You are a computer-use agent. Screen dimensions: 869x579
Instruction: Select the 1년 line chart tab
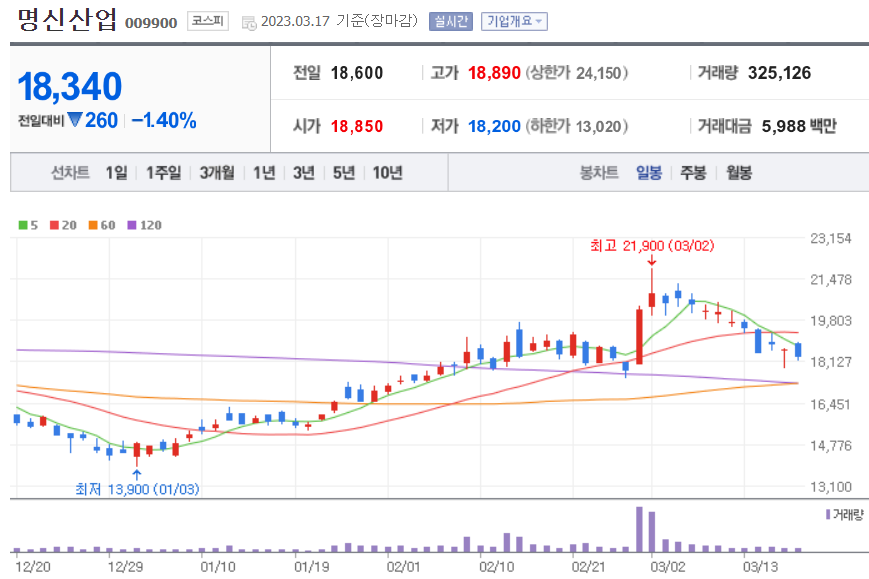pyautogui.click(x=264, y=173)
